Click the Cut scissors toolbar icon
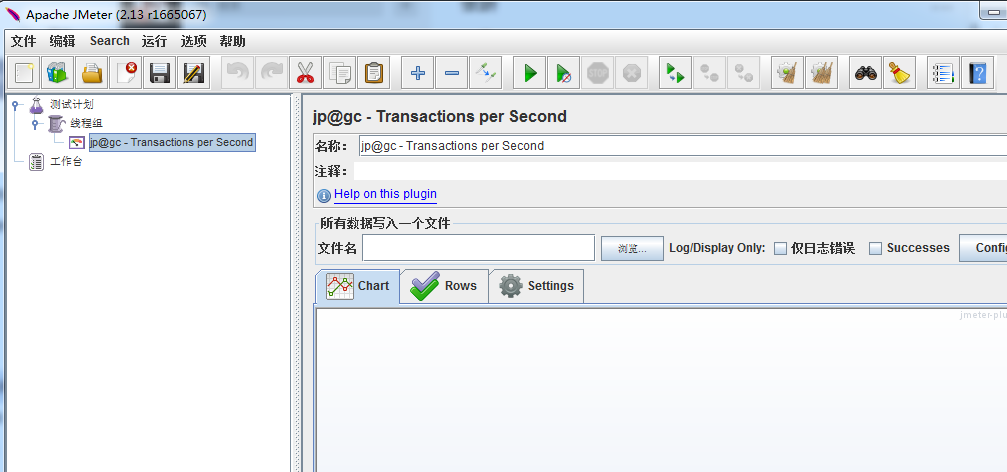1007x472 pixels. point(305,73)
